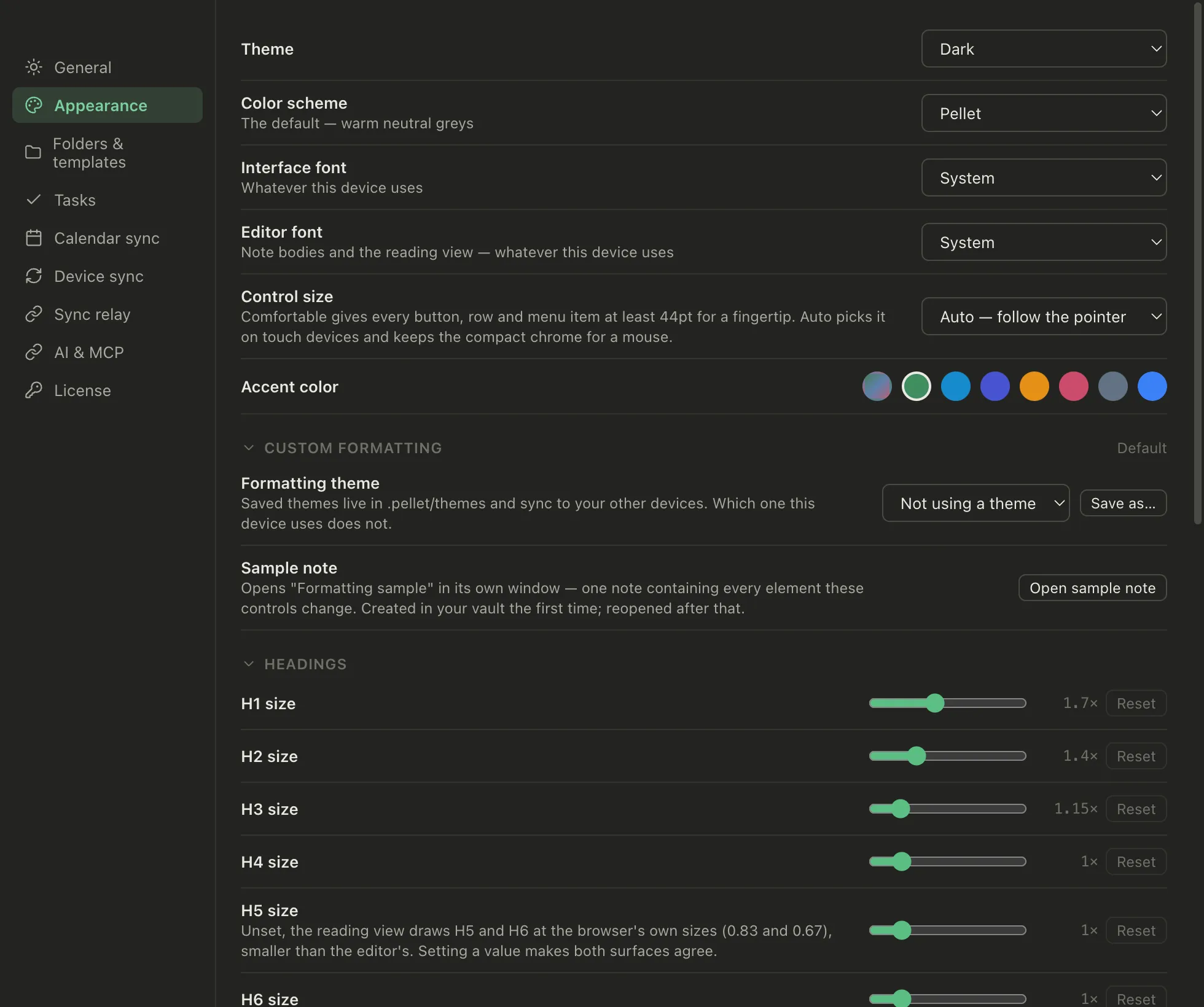Open the Control size dropdown

point(1044,316)
